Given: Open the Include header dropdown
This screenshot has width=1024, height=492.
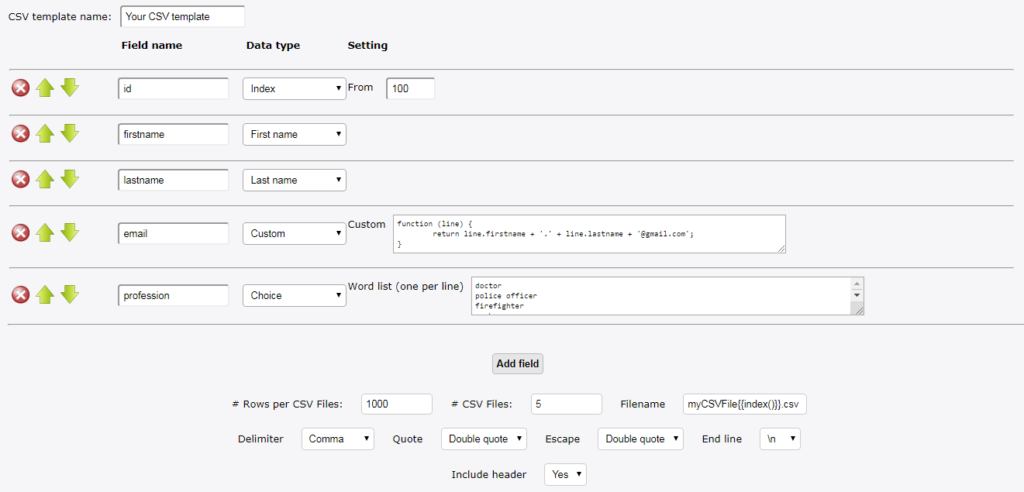Looking at the screenshot, I should coord(565,474).
